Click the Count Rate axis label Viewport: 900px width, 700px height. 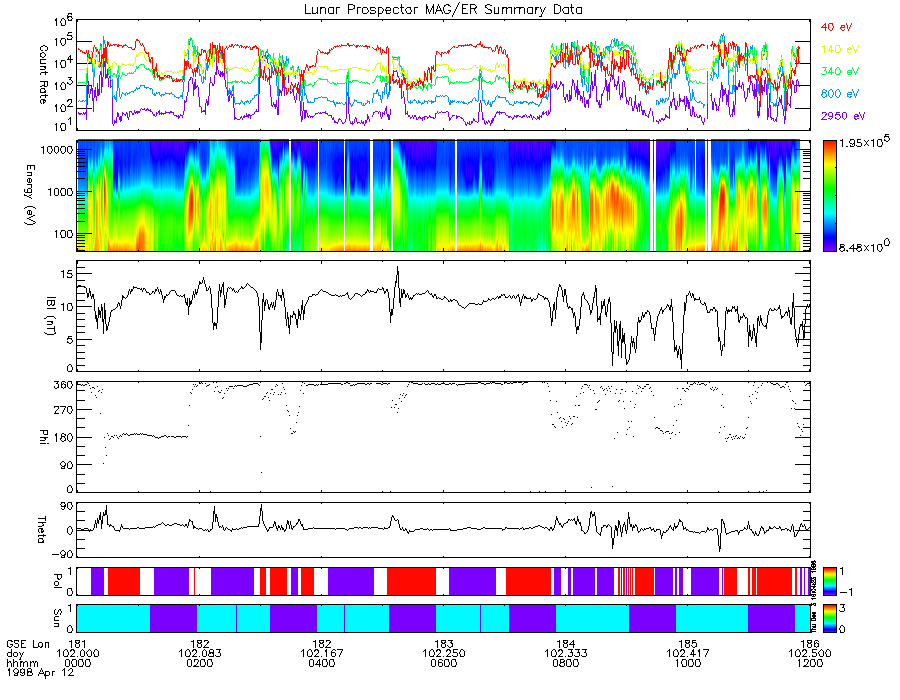pyautogui.click(x=43, y=75)
